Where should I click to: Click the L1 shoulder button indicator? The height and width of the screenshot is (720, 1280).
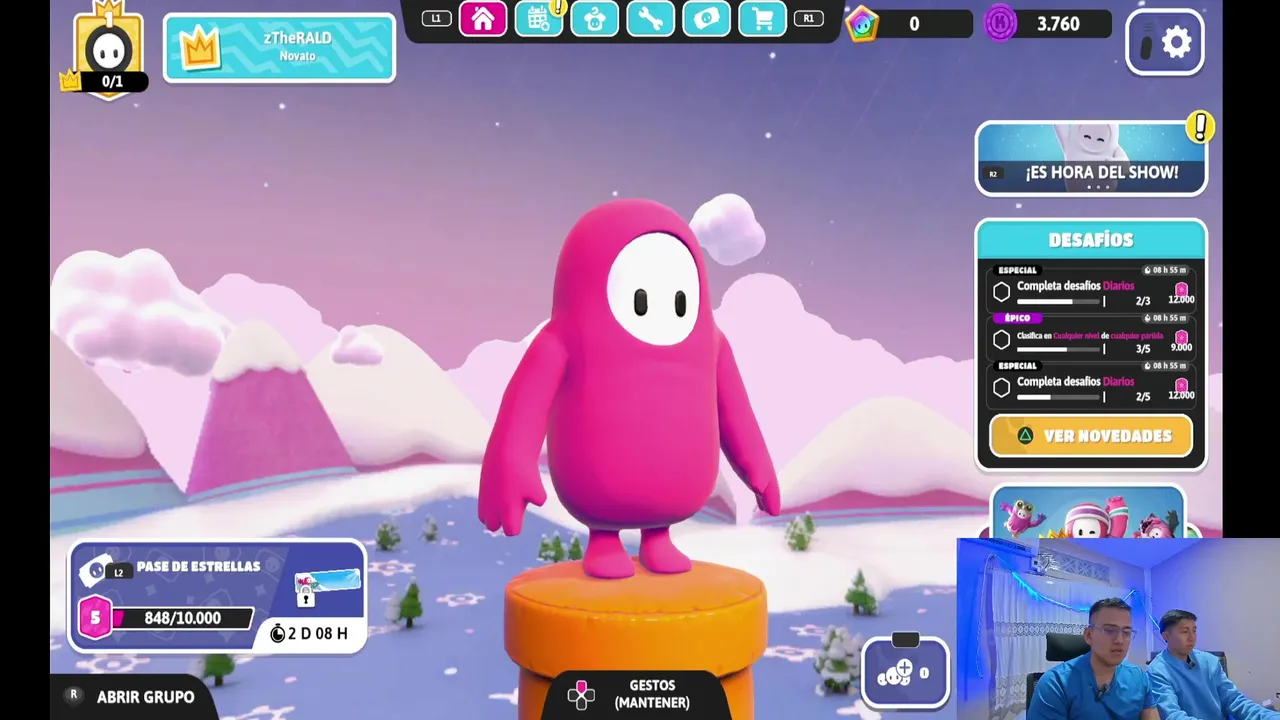(436, 18)
